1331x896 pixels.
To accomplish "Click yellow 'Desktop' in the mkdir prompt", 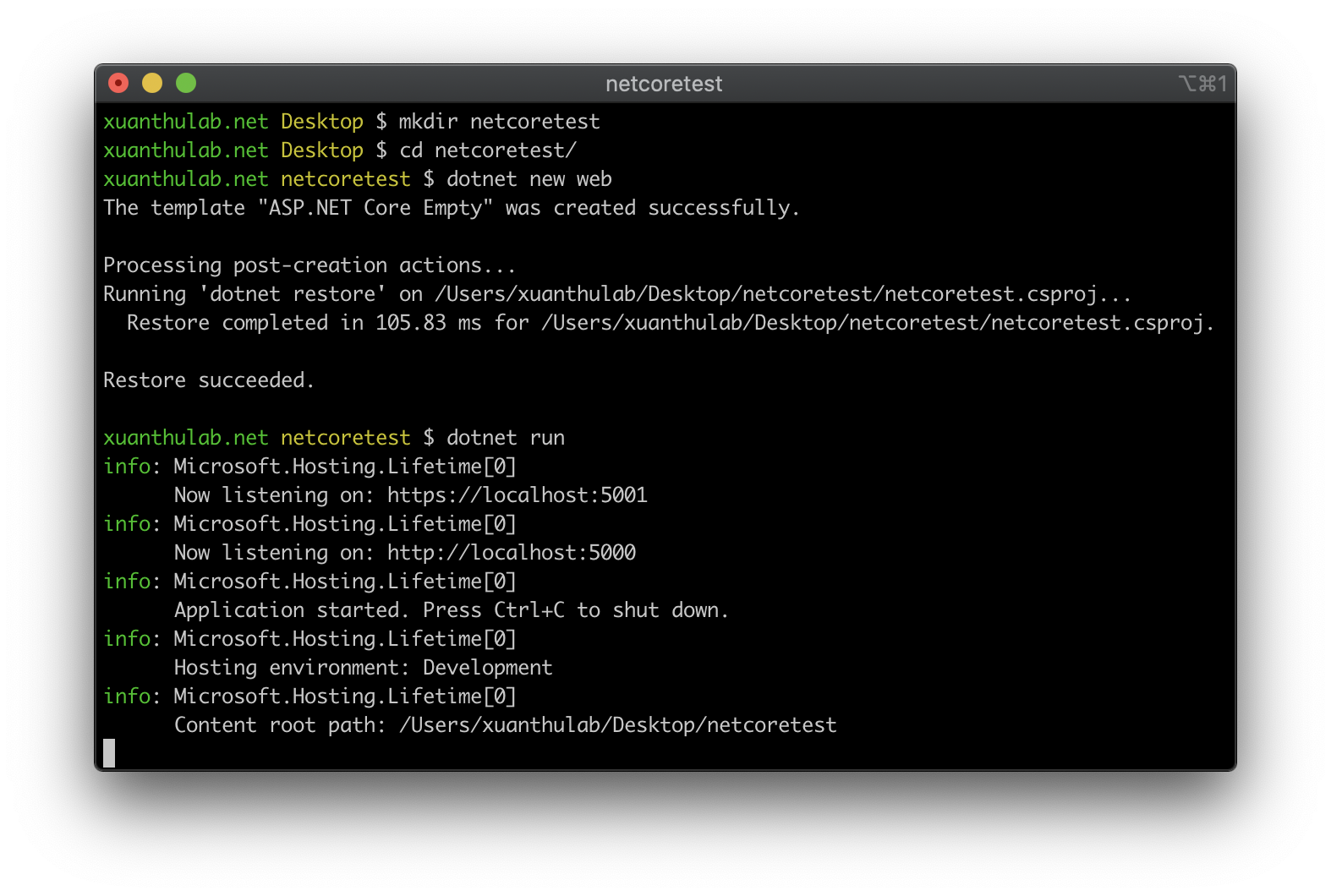I will click(x=322, y=122).
